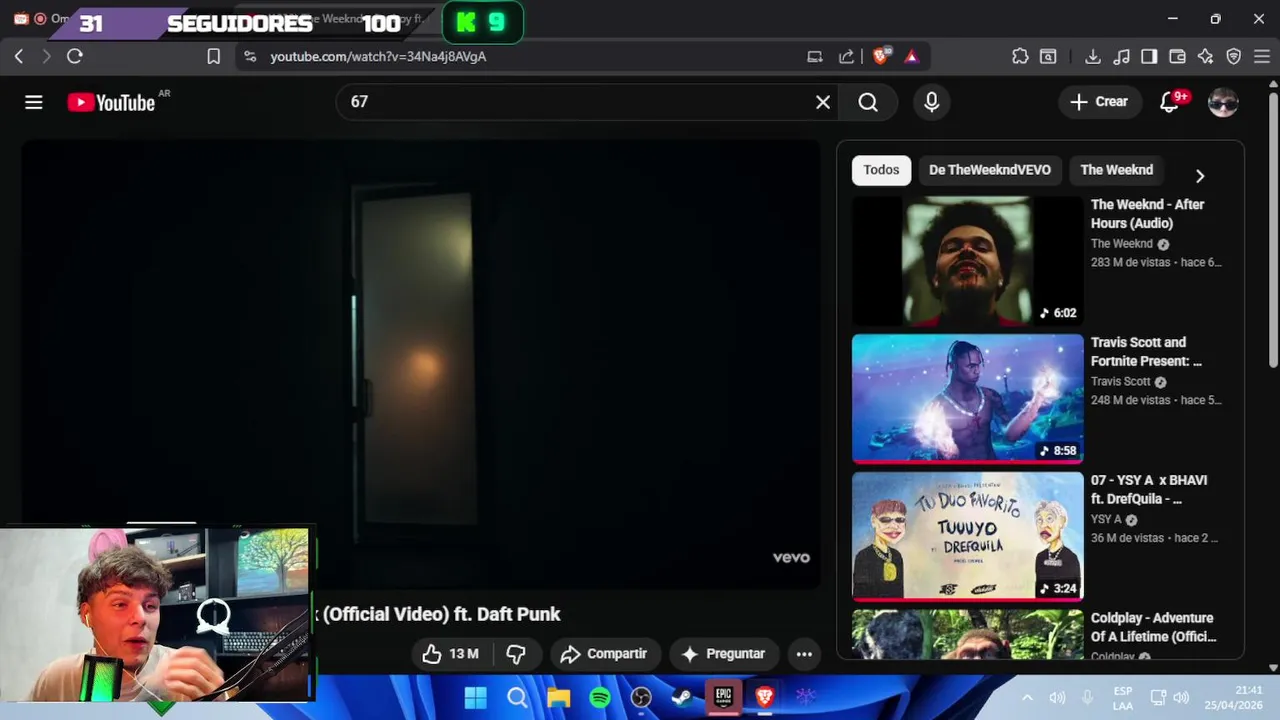Image resolution: width=1280 pixels, height=720 pixels.
Task: Click the video player area
Action: 420,364
